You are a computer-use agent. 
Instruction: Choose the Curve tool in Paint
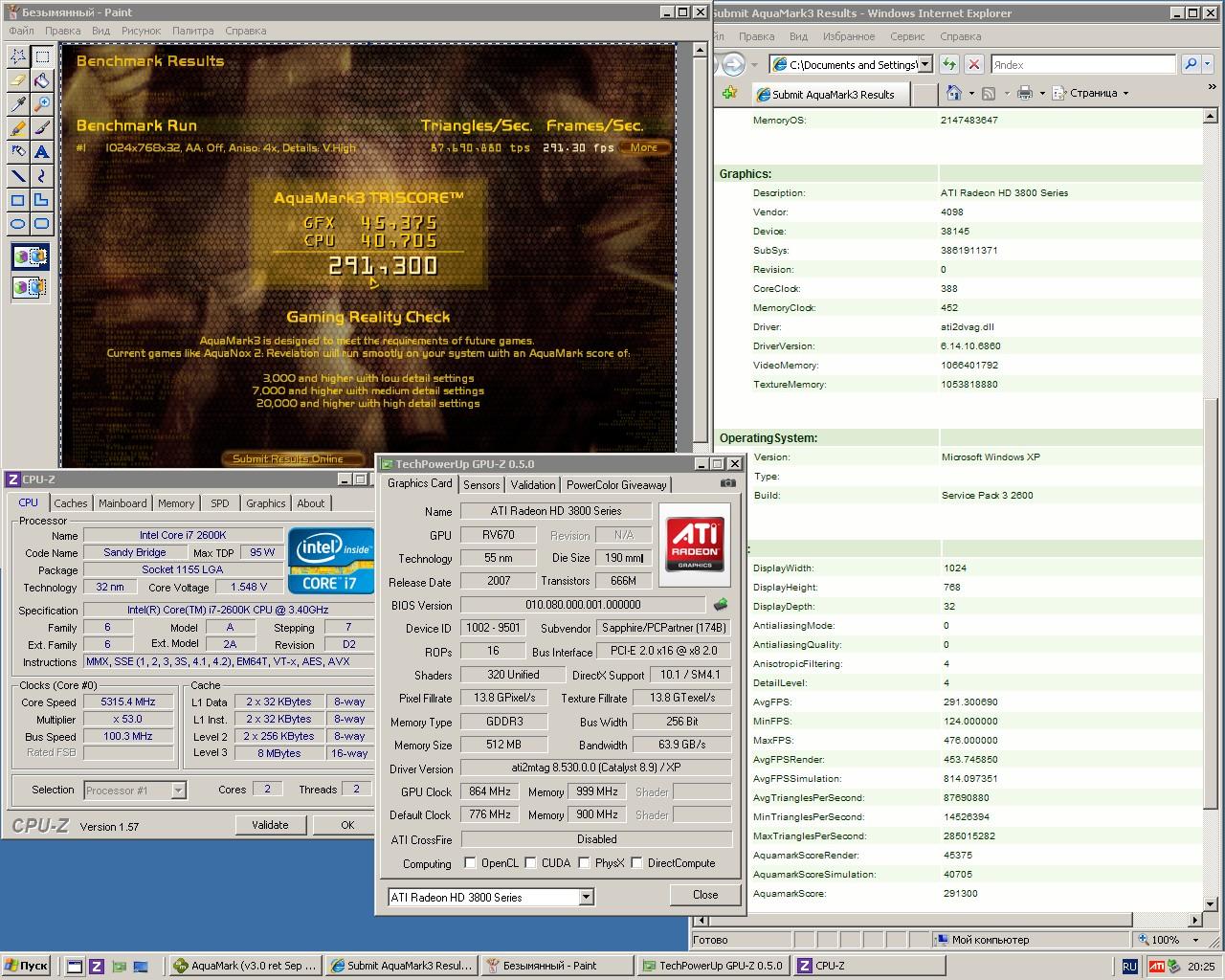(x=42, y=176)
